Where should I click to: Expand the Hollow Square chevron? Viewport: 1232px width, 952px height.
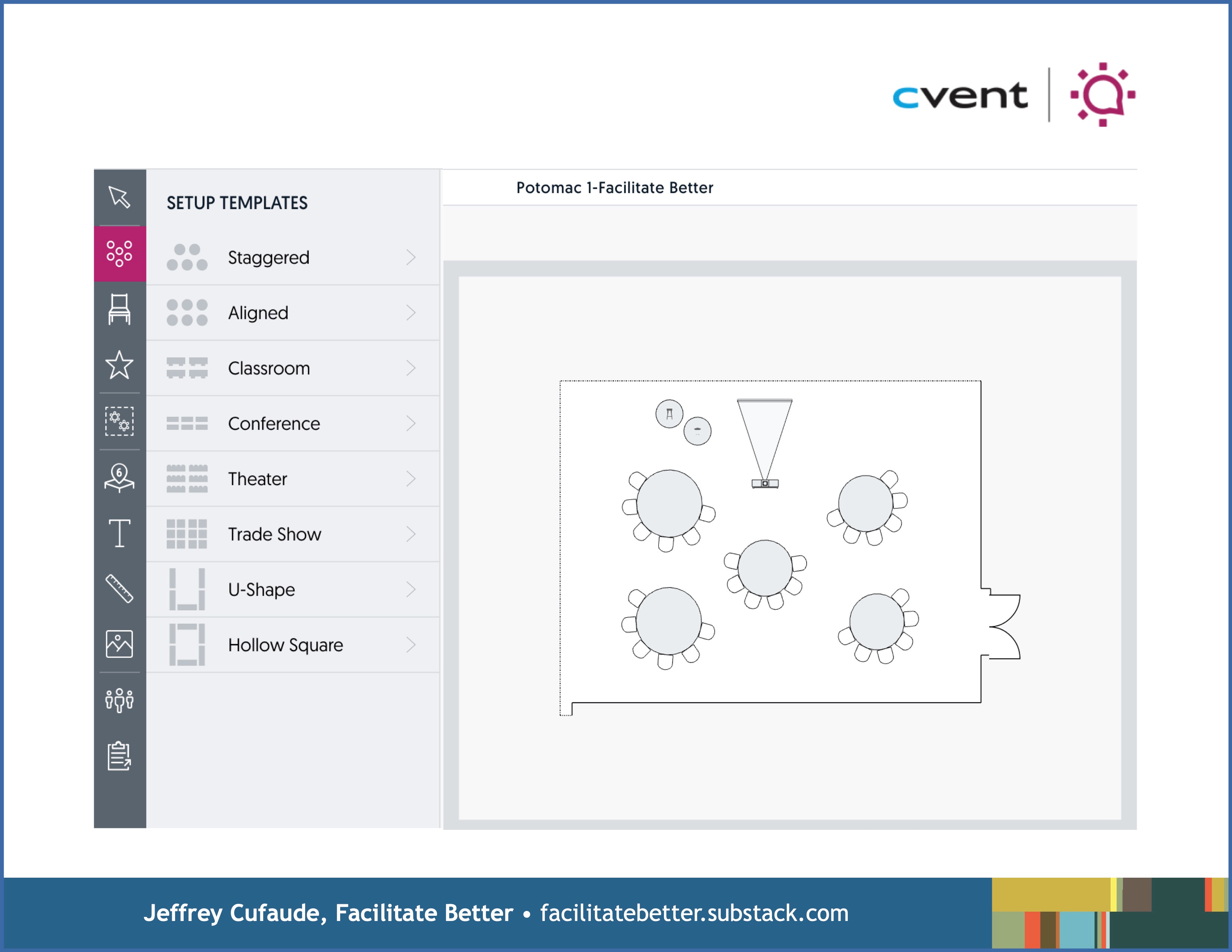pyautogui.click(x=411, y=645)
